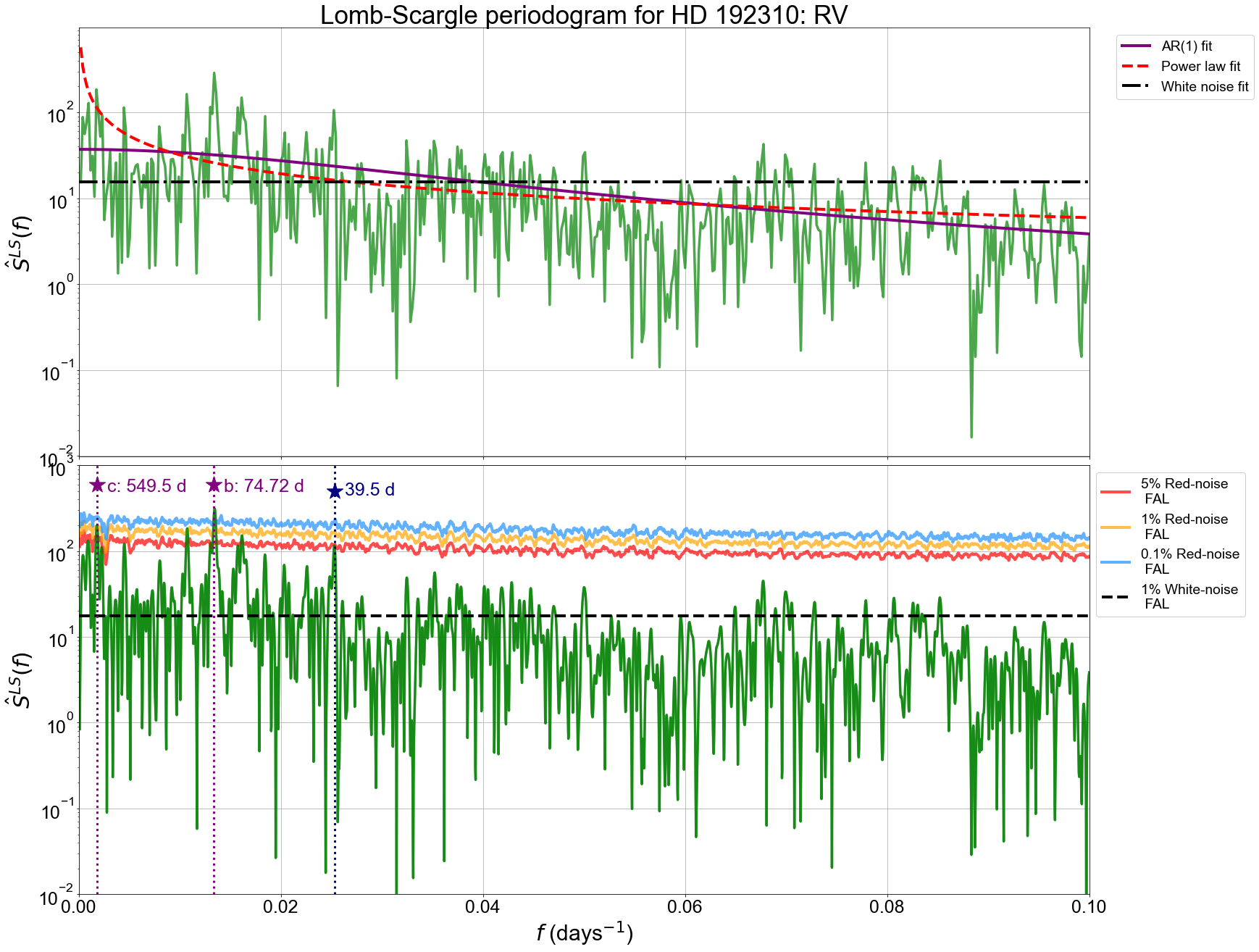This screenshot has width=1259, height=952.
Task: Click the x-axis label f (days⁻¹)
Action: [x=585, y=932]
